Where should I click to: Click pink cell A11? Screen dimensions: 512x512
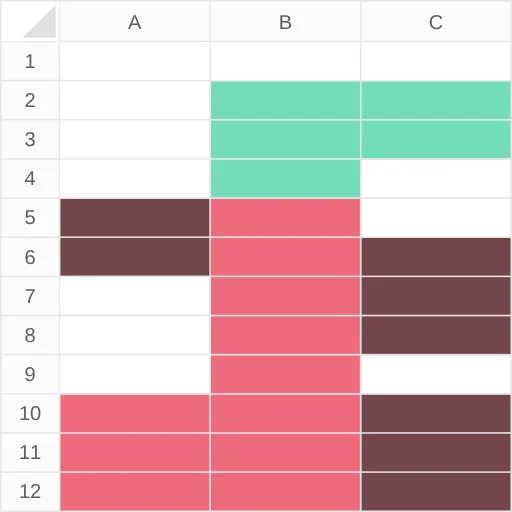pyautogui.click(x=135, y=452)
